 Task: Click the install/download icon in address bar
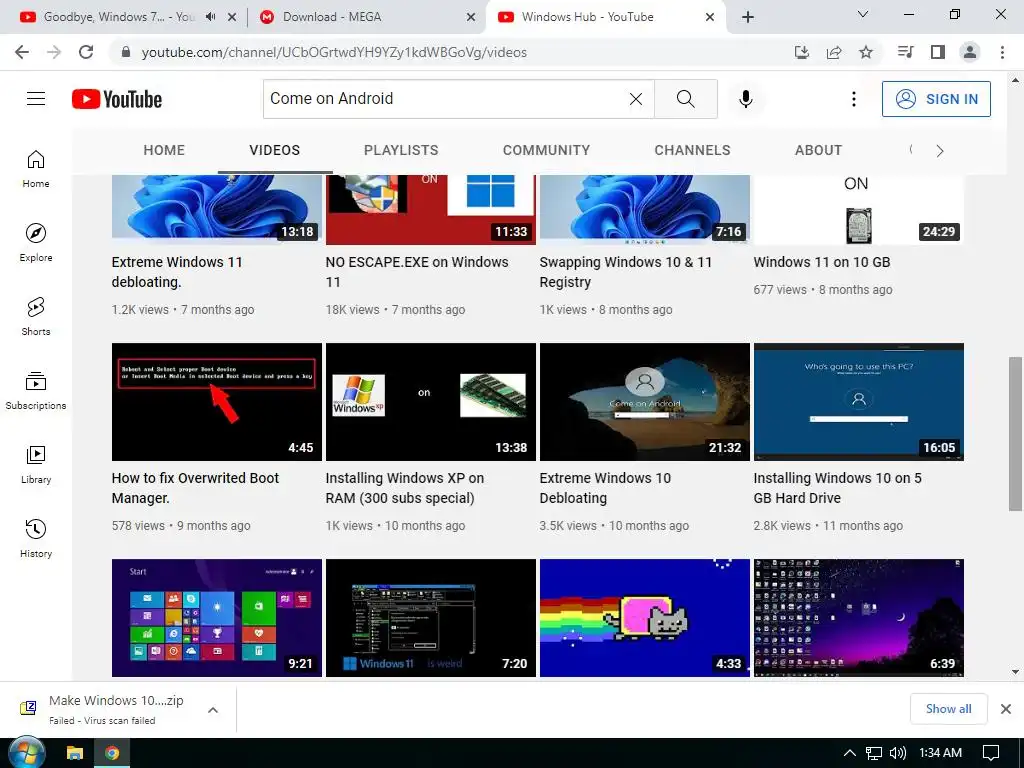click(802, 52)
